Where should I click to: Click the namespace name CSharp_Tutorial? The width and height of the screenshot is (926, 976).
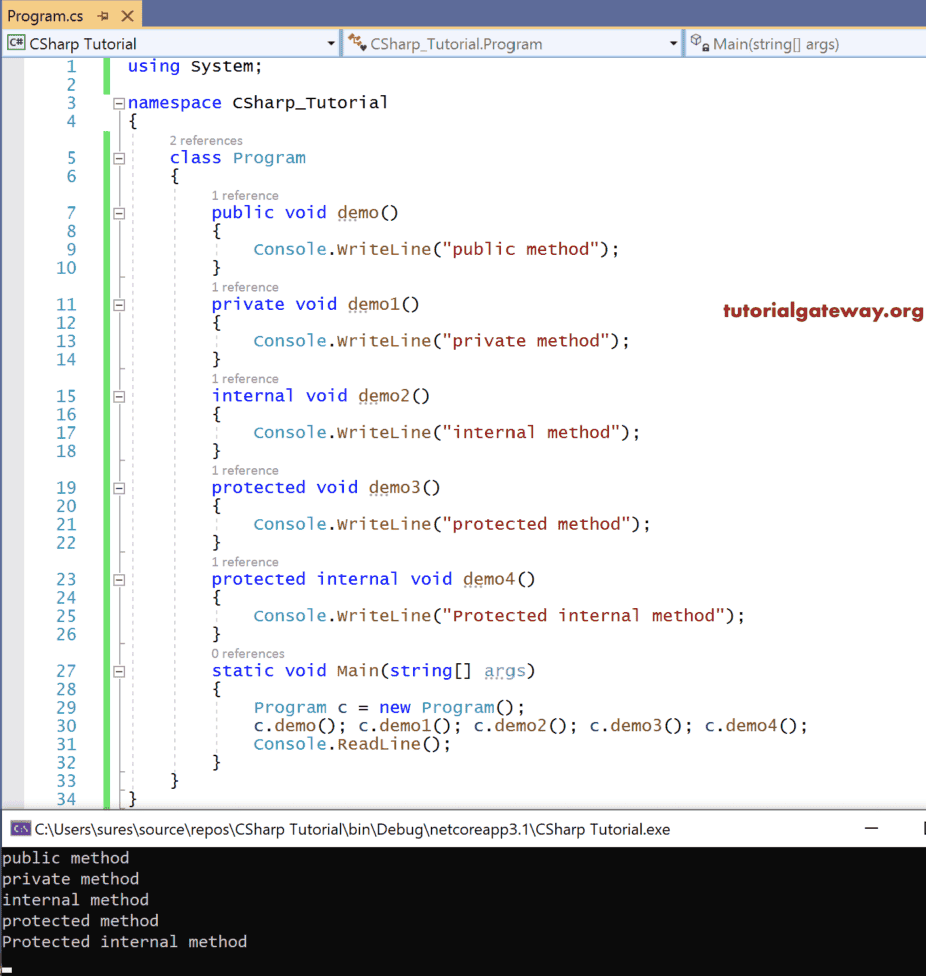click(x=310, y=103)
